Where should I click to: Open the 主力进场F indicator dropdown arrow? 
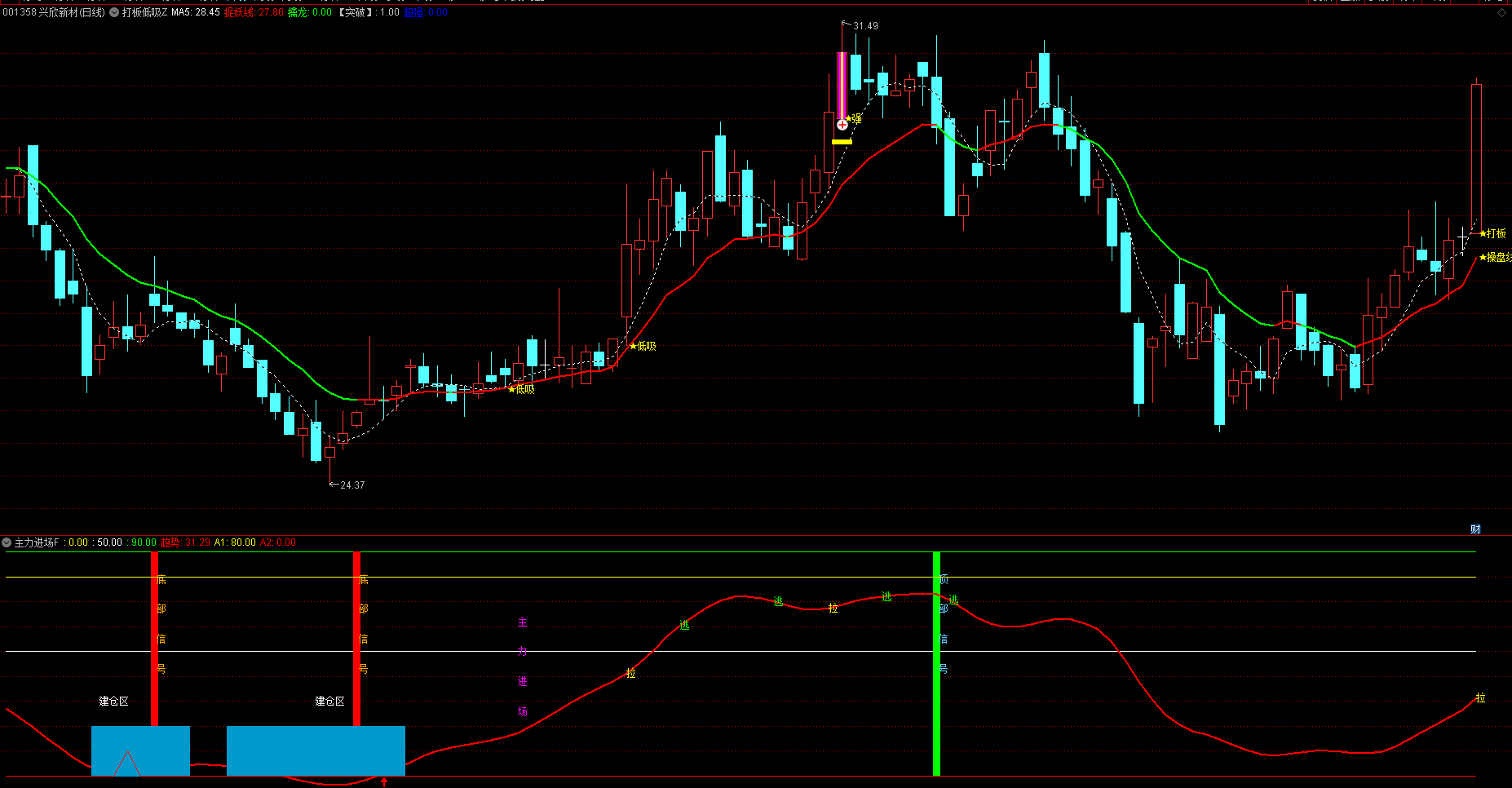[x=7, y=542]
